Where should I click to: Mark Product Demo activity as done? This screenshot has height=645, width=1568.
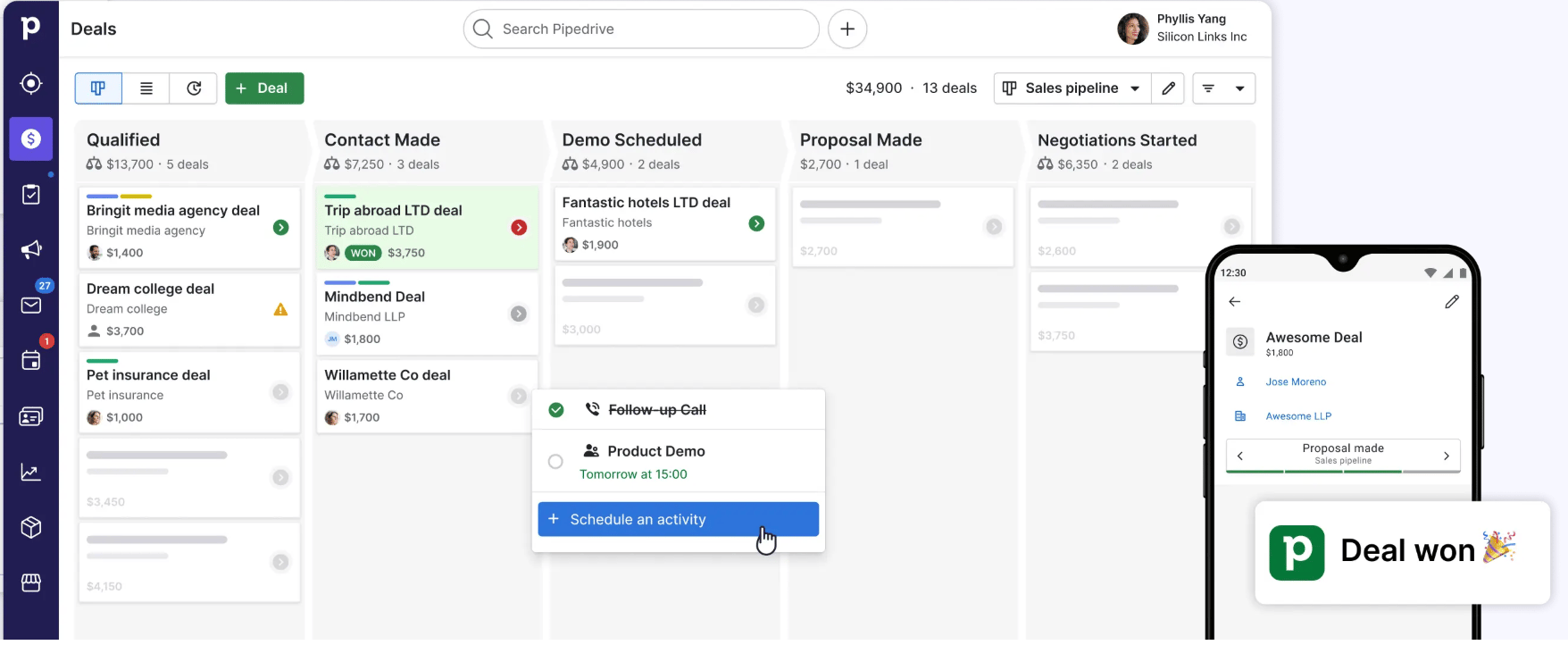(x=555, y=462)
